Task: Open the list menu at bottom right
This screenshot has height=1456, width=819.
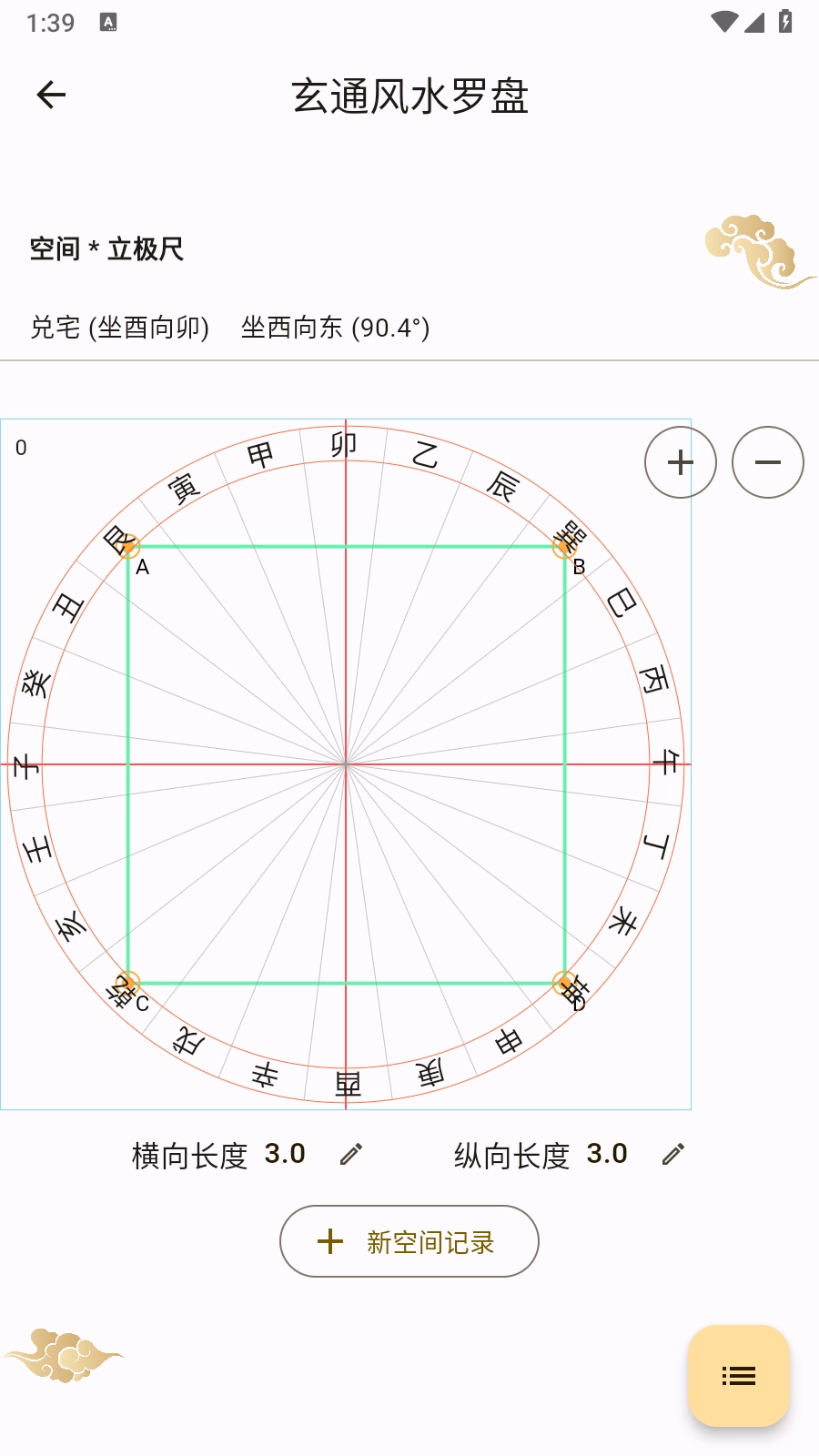Action: (x=738, y=1378)
